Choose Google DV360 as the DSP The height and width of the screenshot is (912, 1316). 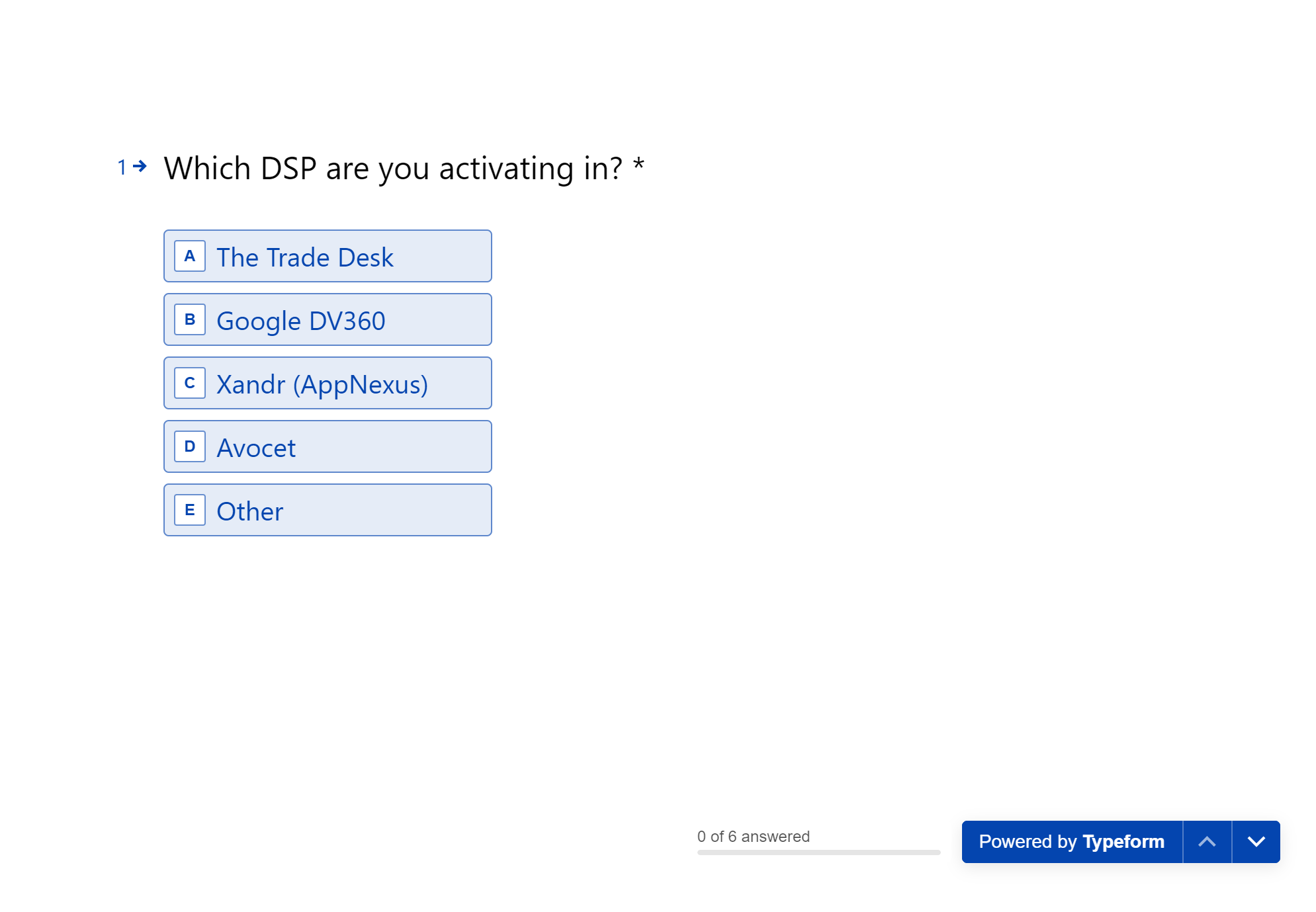pyautogui.click(x=328, y=319)
